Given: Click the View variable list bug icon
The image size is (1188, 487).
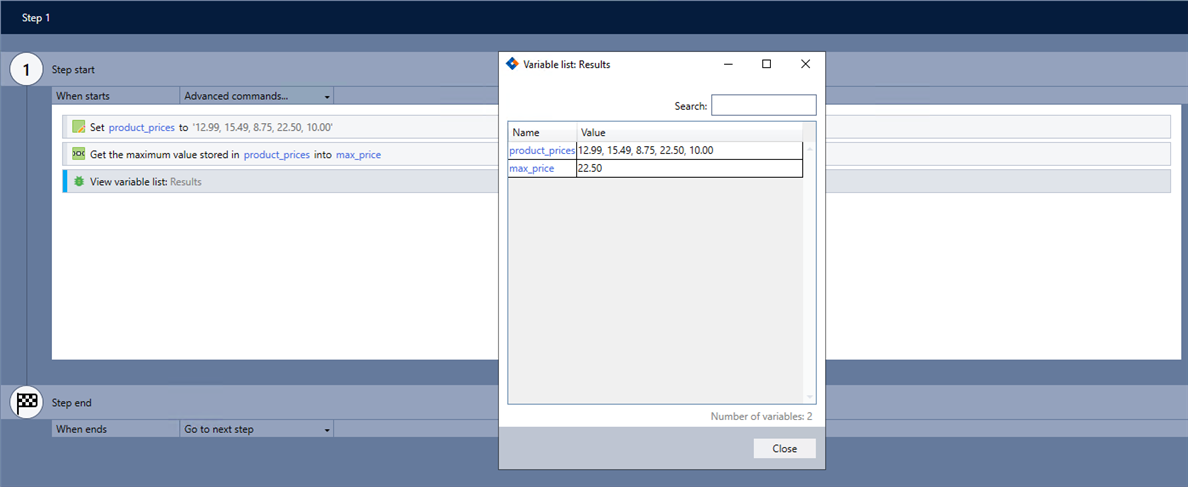Looking at the screenshot, I should point(78,182).
